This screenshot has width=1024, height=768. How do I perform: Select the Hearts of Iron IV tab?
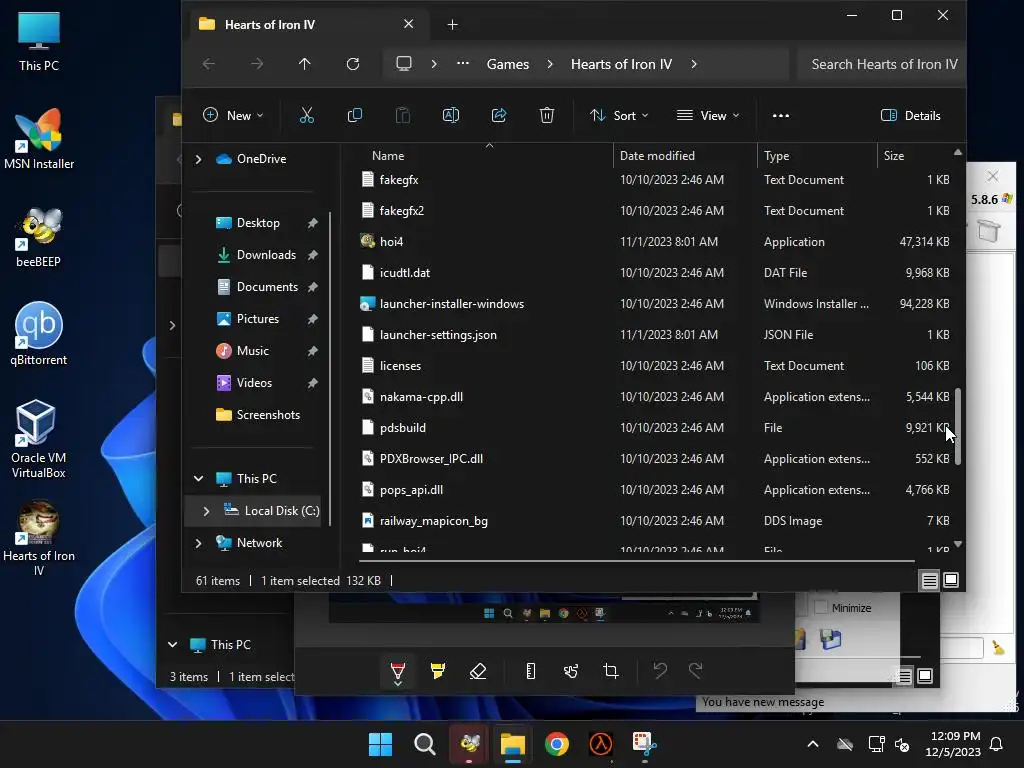tap(307, 24)
